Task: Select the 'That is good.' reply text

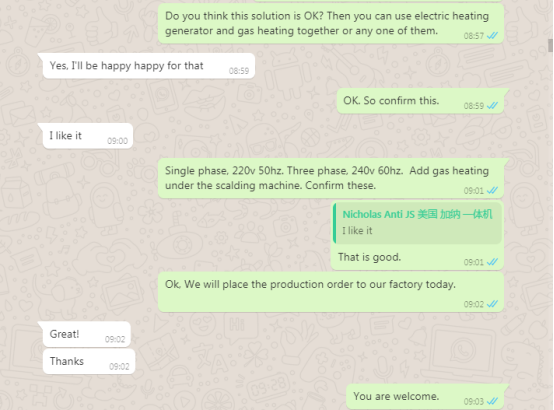Action: (369, 257)
